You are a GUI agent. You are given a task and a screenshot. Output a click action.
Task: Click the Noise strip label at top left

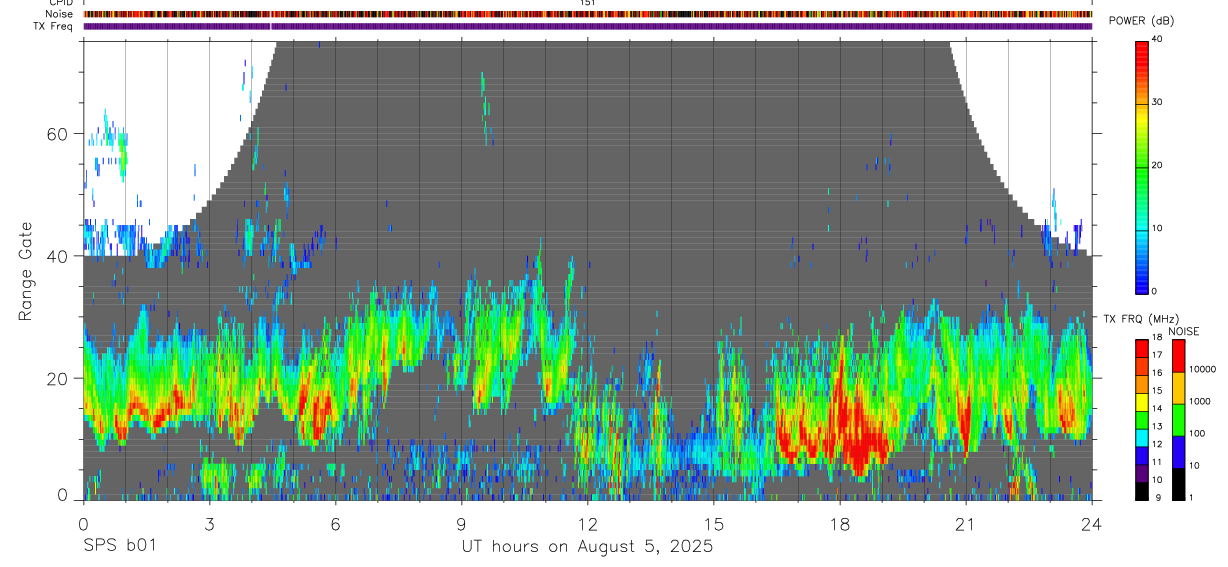point(59,15)
